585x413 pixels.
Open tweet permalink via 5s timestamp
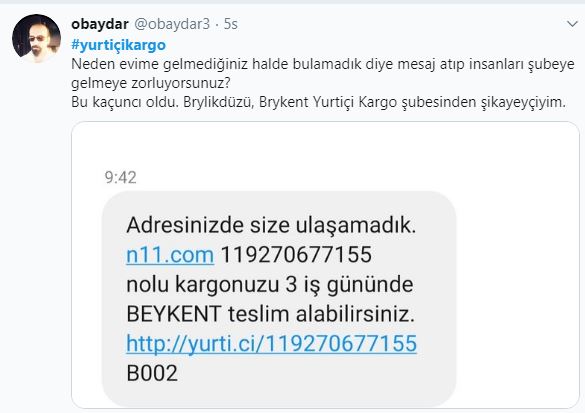click(x=231, y=24)
